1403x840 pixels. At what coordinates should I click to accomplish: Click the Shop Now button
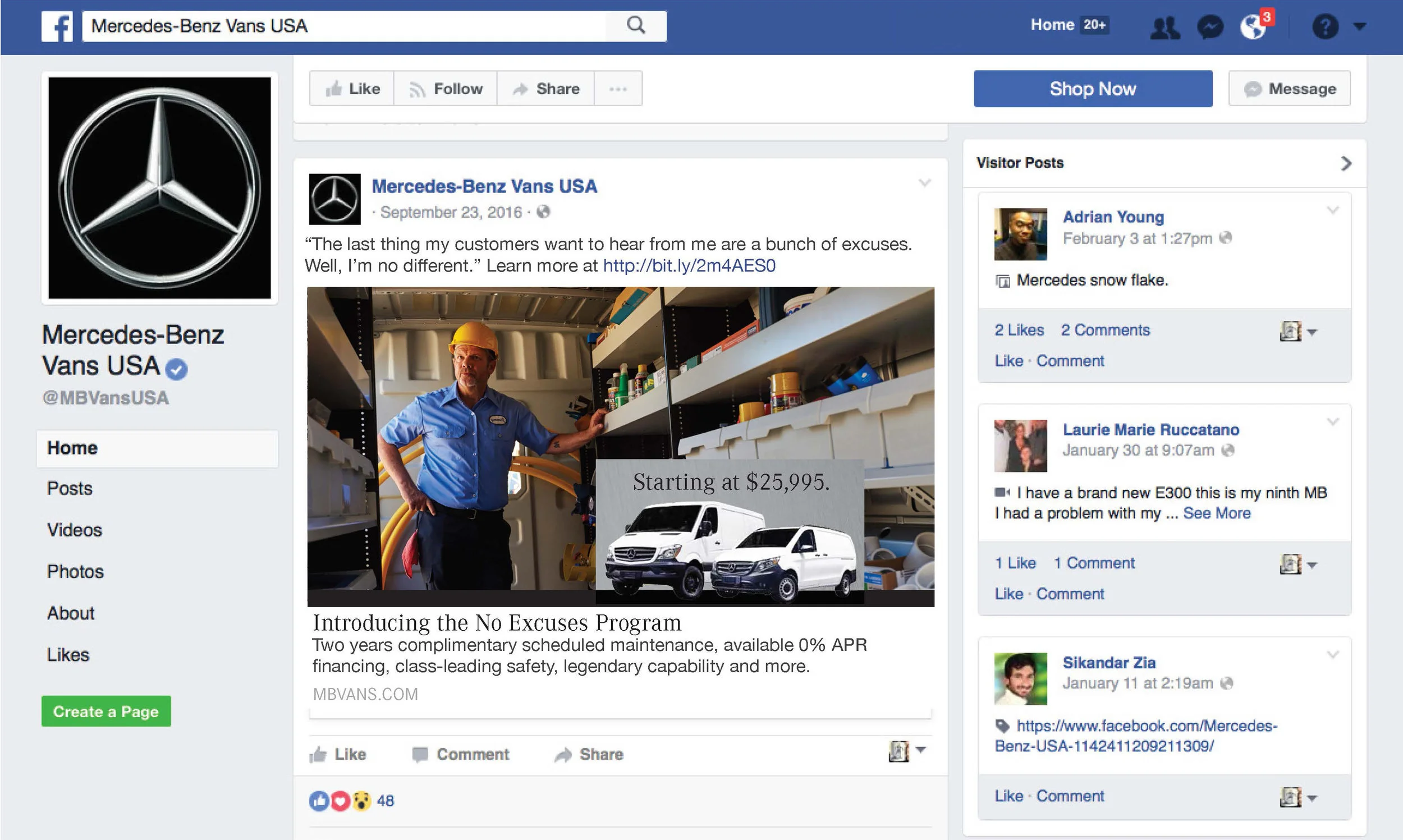click(x=1092, y=89)
